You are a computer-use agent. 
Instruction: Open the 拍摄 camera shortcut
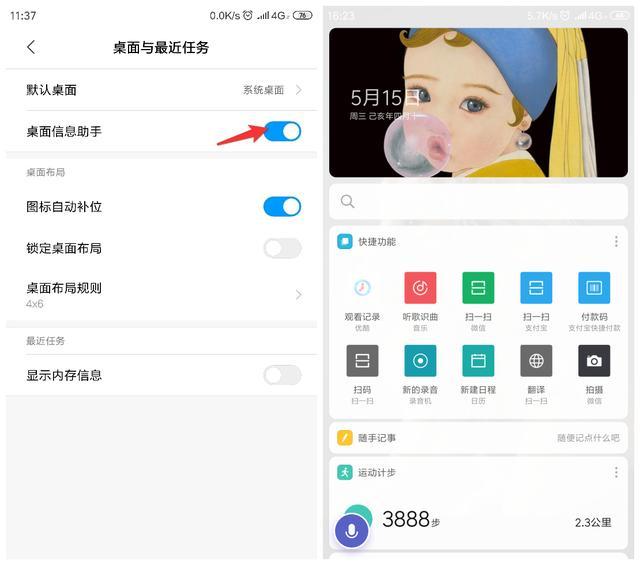pos(594,361)
